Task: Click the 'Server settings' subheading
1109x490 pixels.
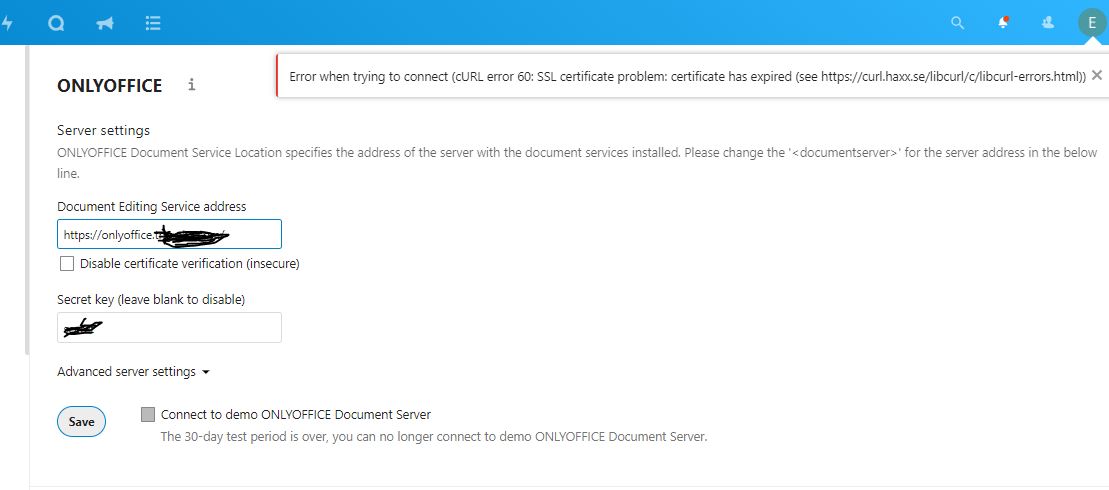Action: tap(103, 130)
